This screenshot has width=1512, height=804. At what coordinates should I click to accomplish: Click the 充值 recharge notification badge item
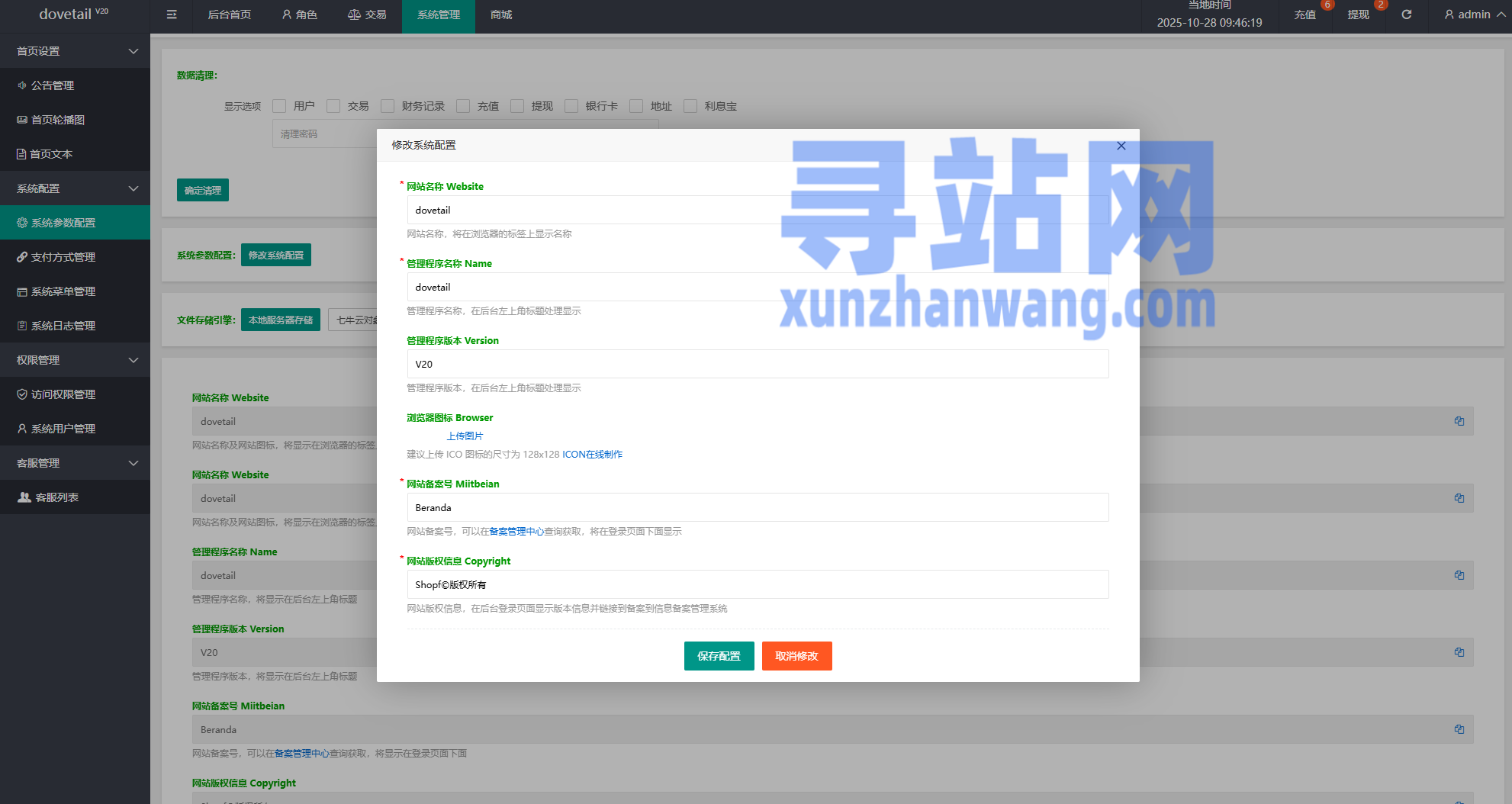click(1305, 14)
